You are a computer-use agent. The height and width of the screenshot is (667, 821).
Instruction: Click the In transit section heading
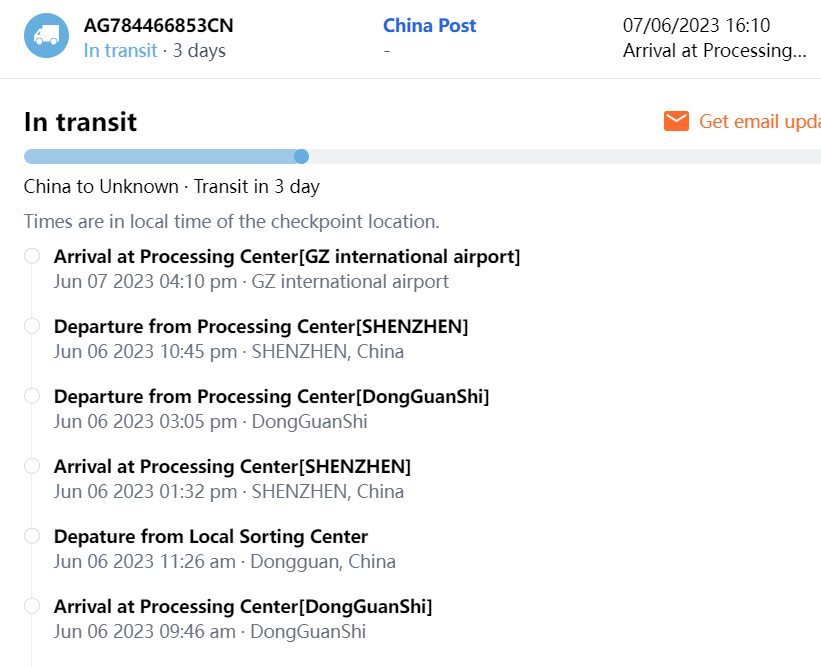pos(80,122)
